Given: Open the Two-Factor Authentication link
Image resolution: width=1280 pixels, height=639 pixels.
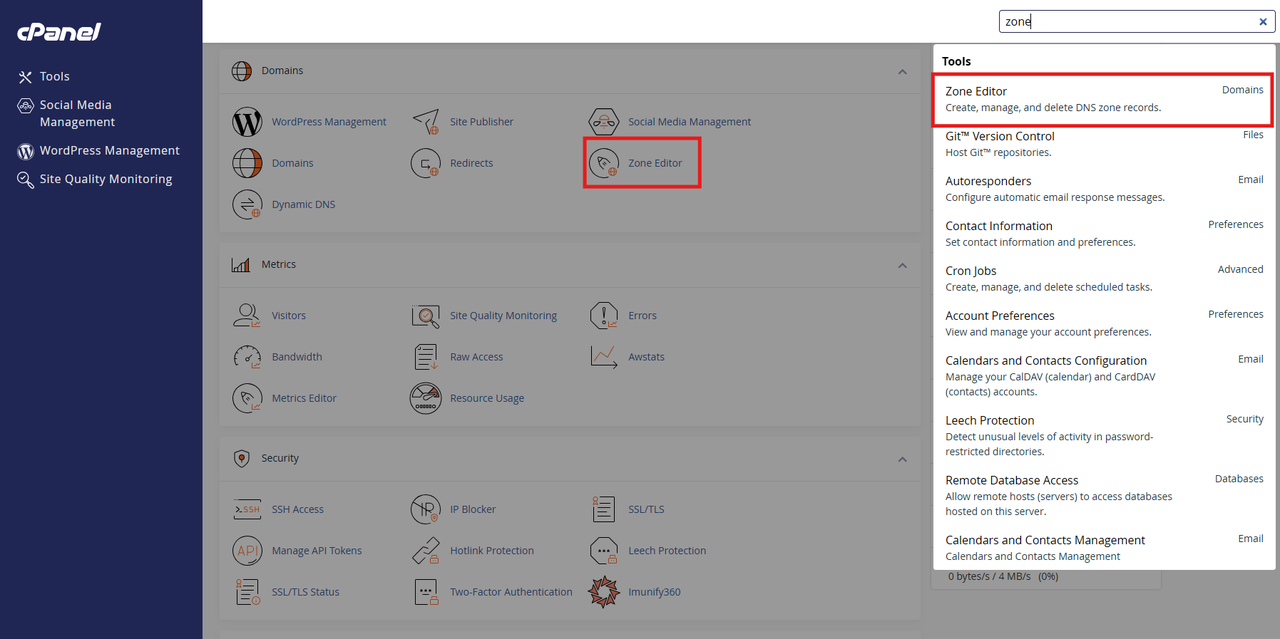Looking at the screenshot, I should [511, 592].
